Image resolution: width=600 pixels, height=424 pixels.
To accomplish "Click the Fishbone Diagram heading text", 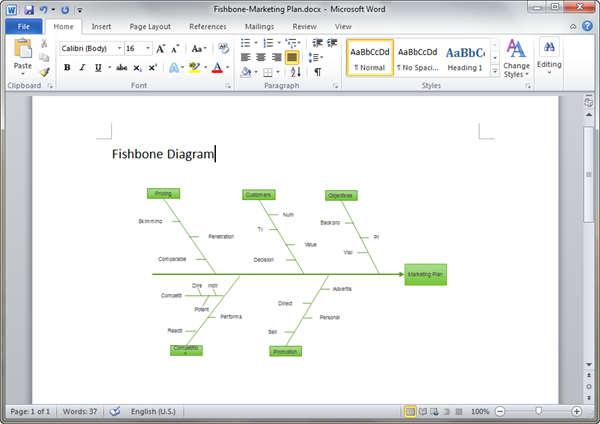I will click(x=163, y=154).
